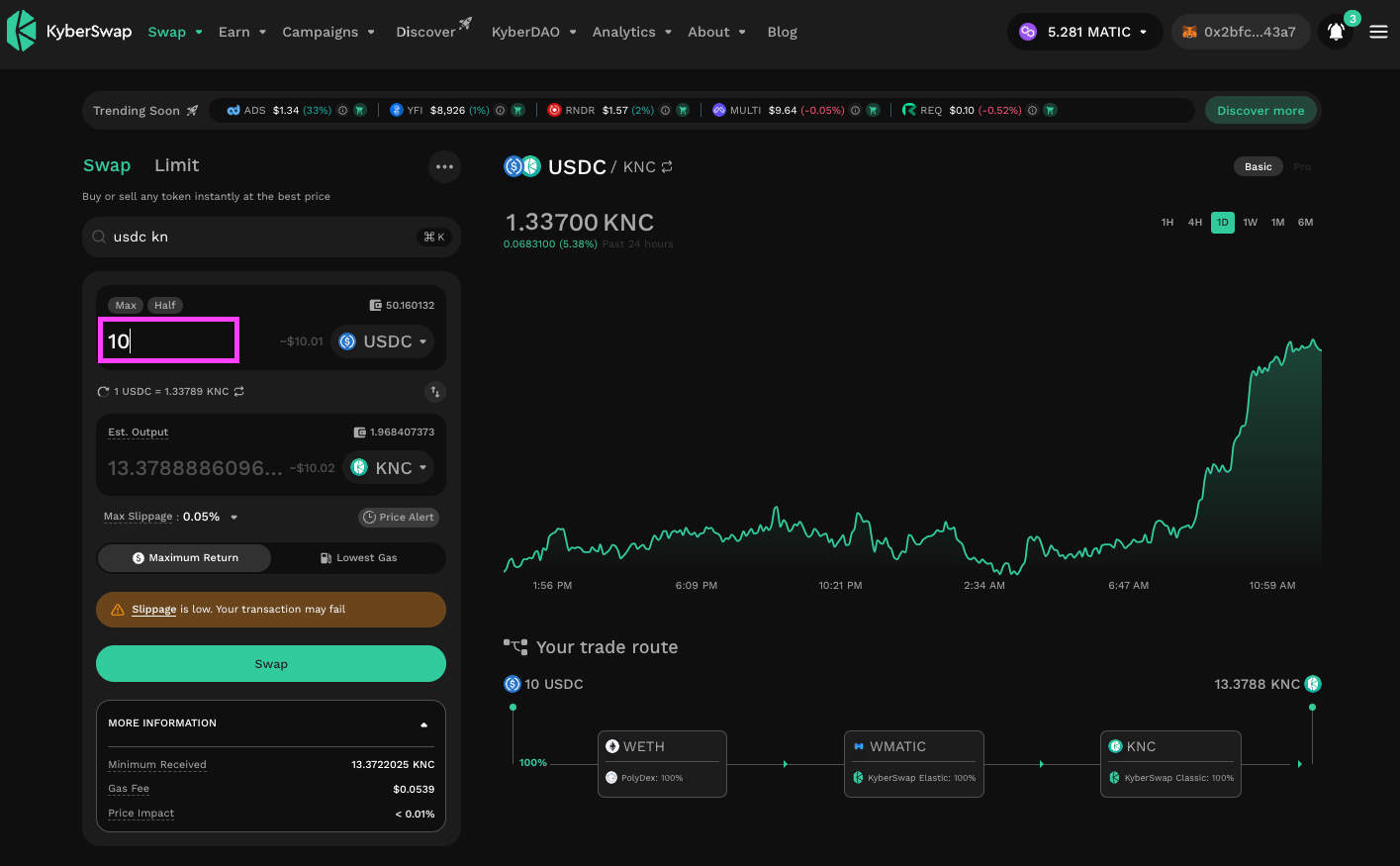Open the USDC token selector dropdown
1400x866 pixels.
[383, 341]
